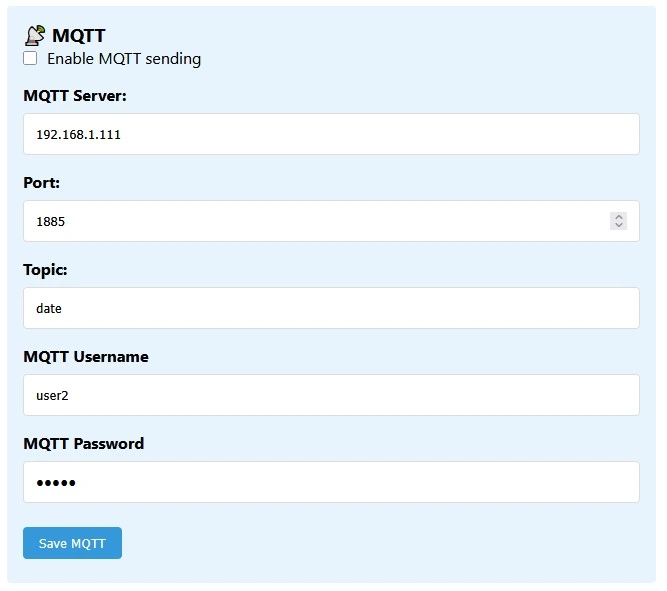Click the "Port:" field label
The height and width of the screenshot is (591, 667).
coord(42,183)
